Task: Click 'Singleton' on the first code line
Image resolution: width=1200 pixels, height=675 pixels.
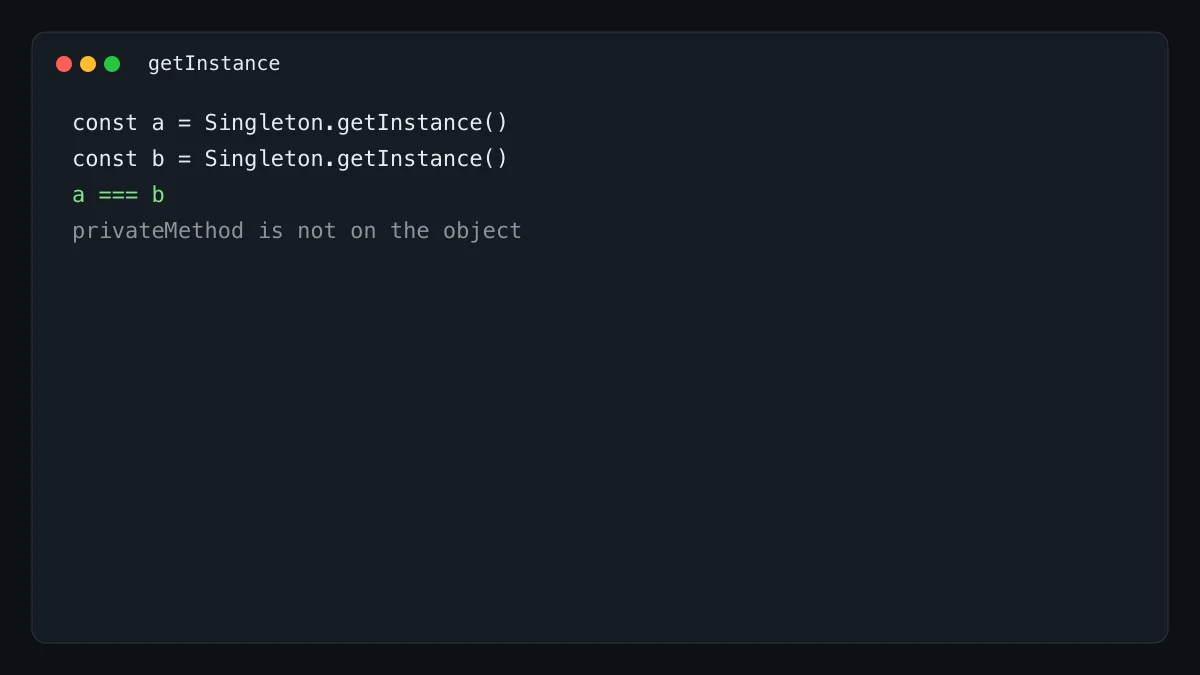Action: pyautogui.click(x=264, y=123)
